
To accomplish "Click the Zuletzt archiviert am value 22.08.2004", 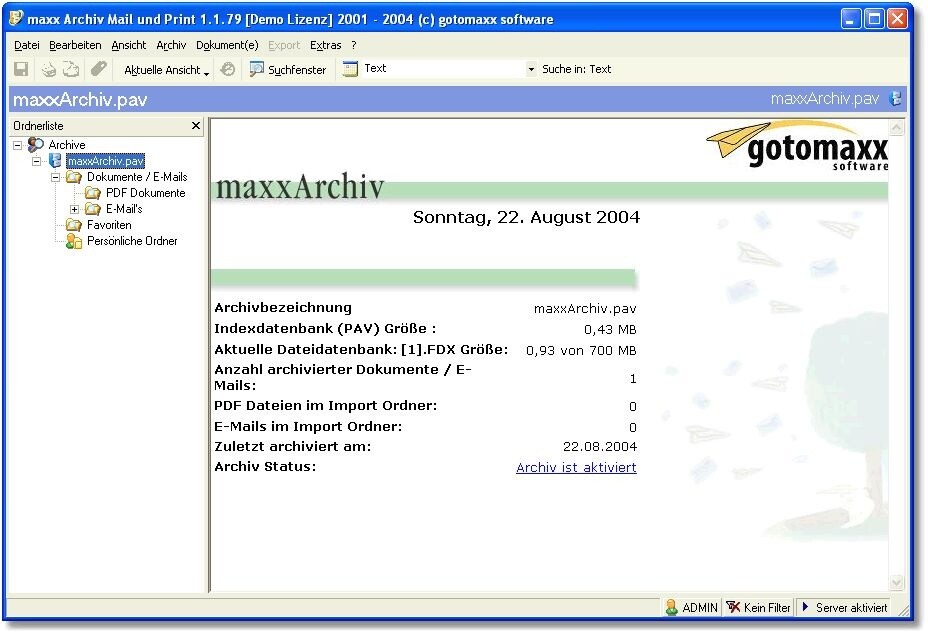I will (x=600, y=447).
